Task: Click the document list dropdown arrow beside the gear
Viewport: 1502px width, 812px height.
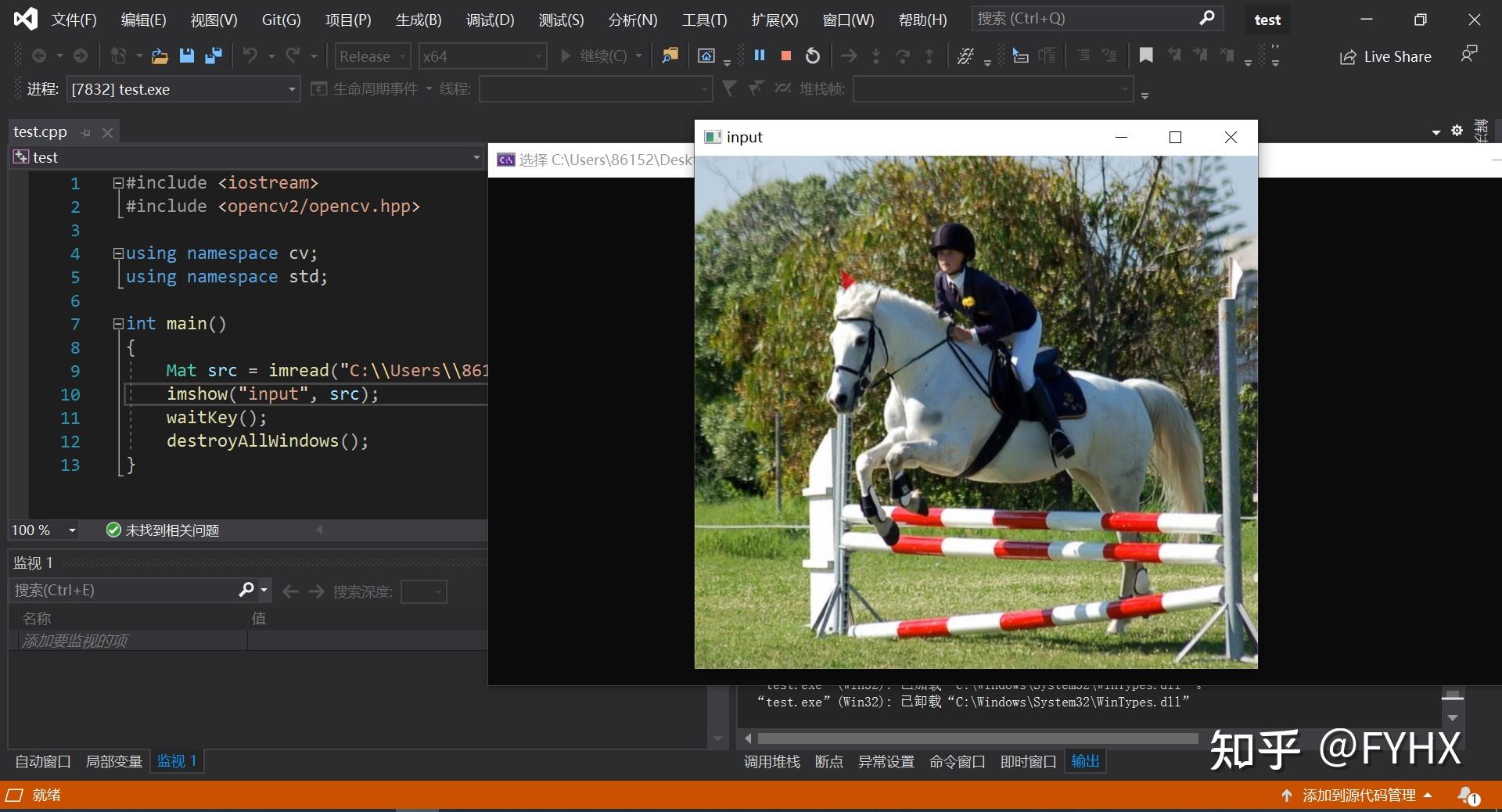Action: 1436,132
